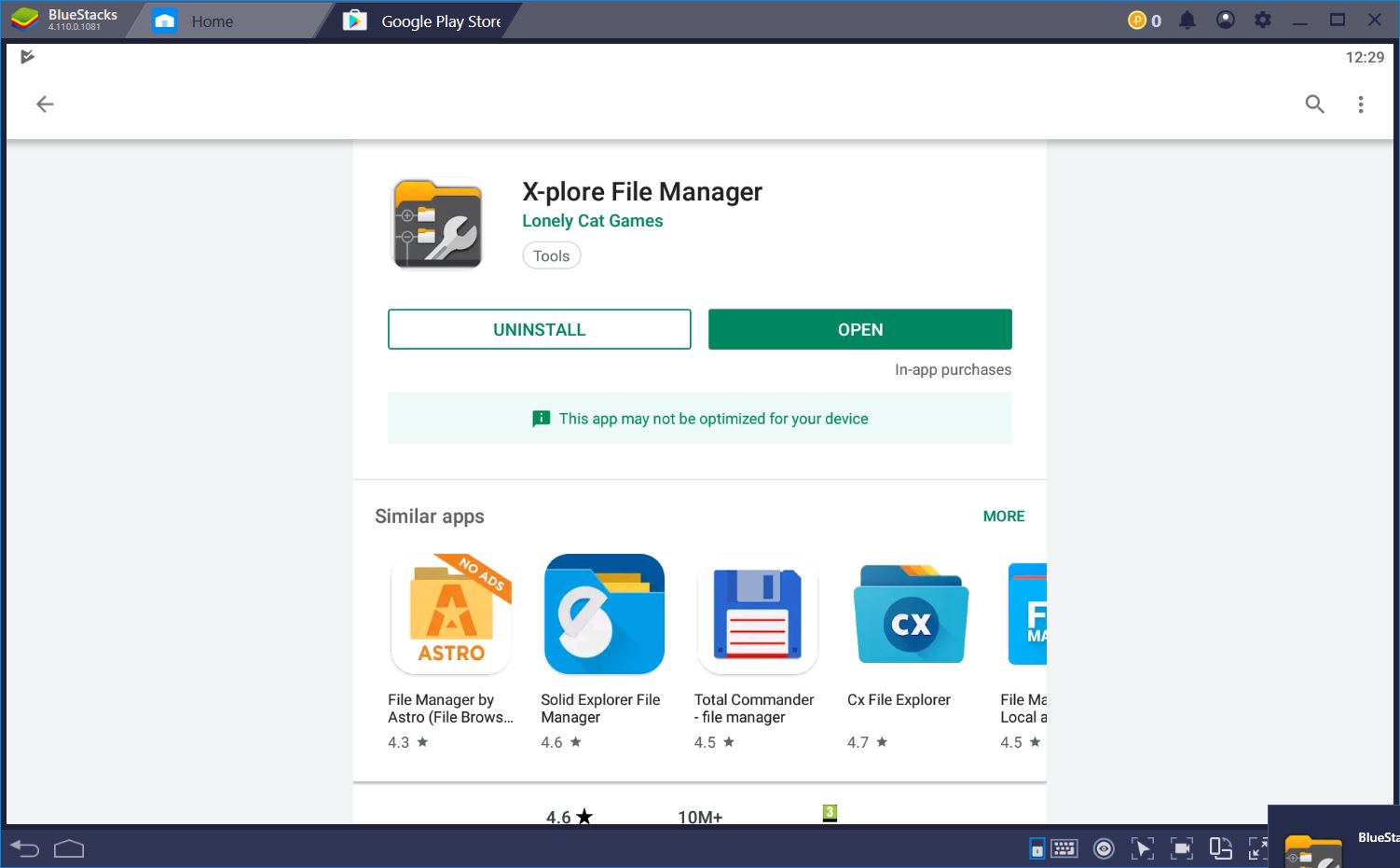Screen dimensions: 1400x868
Task: Go back using the Play Store arrow
Action: [x=45, y=104]
